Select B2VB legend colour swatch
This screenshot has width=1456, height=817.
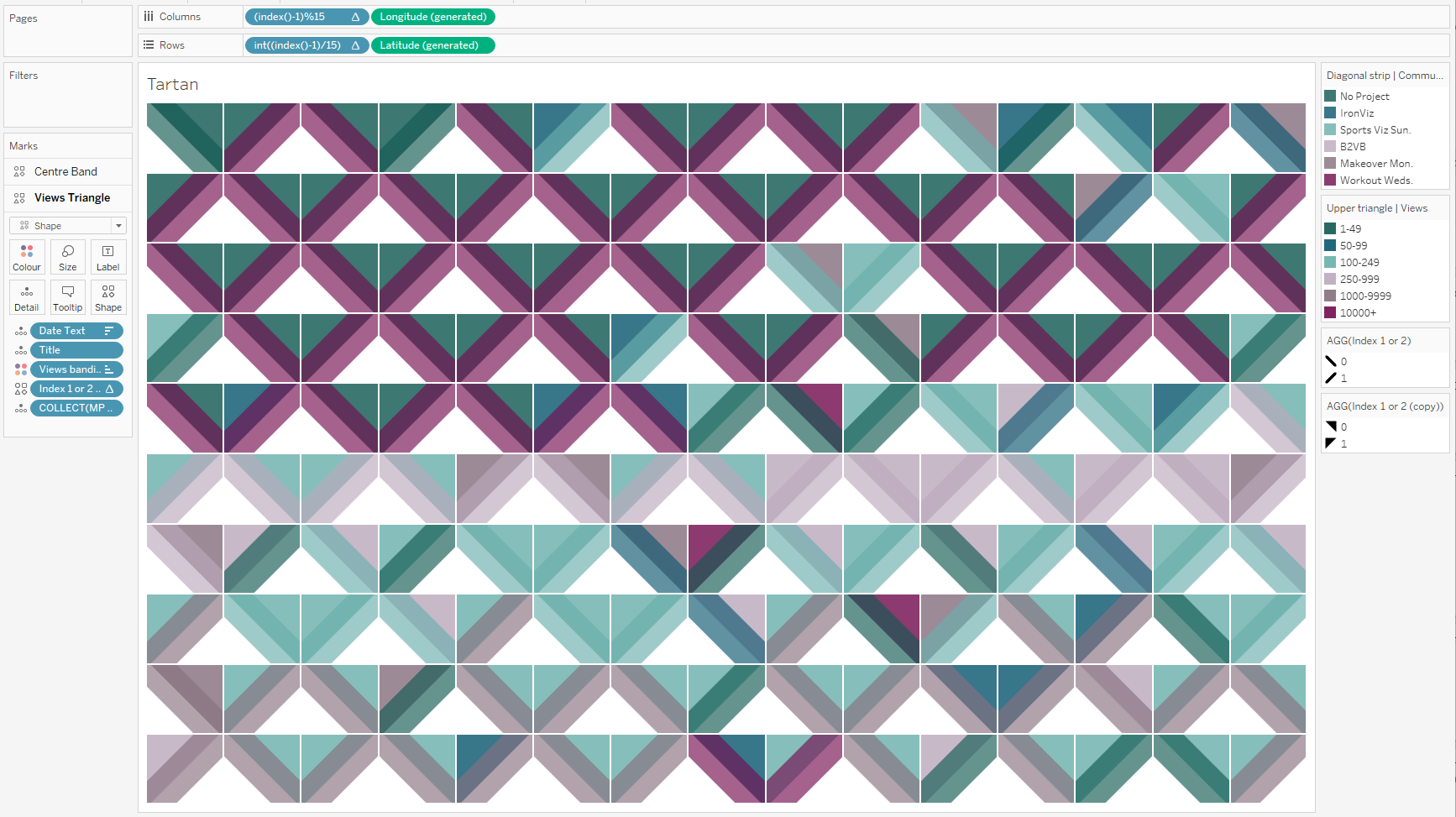tap(1330, 146)
